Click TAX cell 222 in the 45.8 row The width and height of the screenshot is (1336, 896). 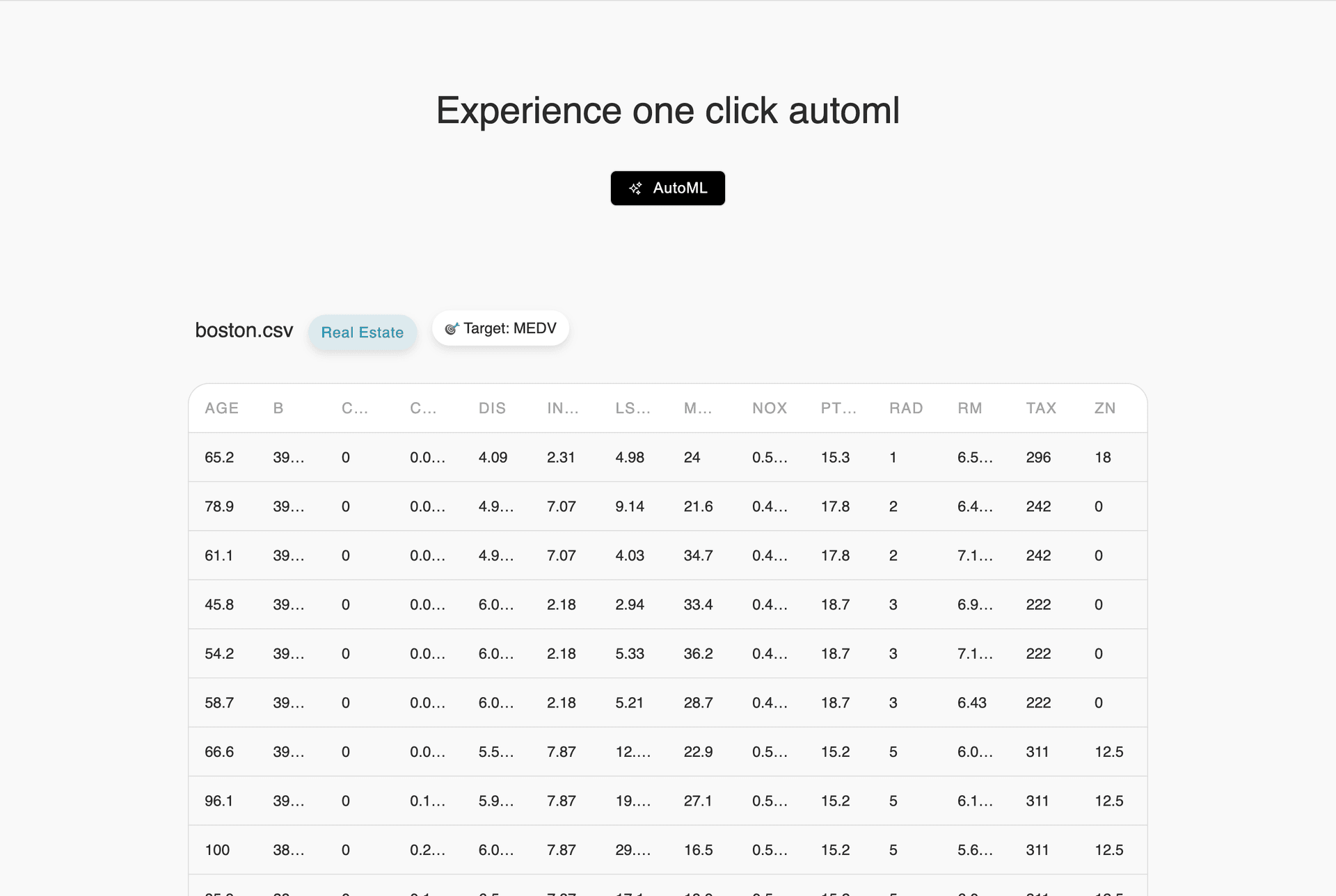[x=1038, y=605]
